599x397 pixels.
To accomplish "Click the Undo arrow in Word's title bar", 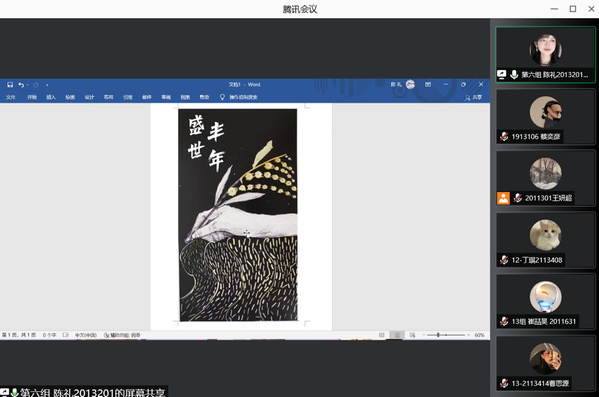I will [21, 85].
